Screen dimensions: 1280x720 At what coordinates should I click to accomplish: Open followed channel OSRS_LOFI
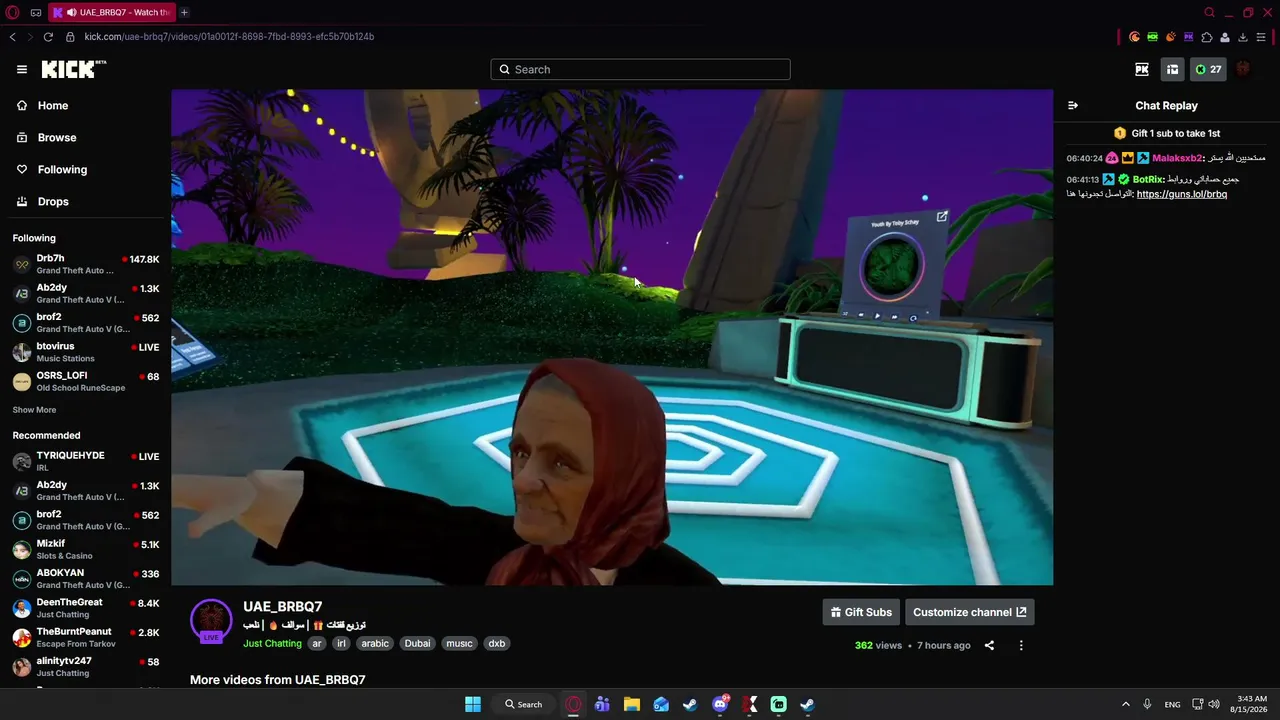(x=85, y=381)
